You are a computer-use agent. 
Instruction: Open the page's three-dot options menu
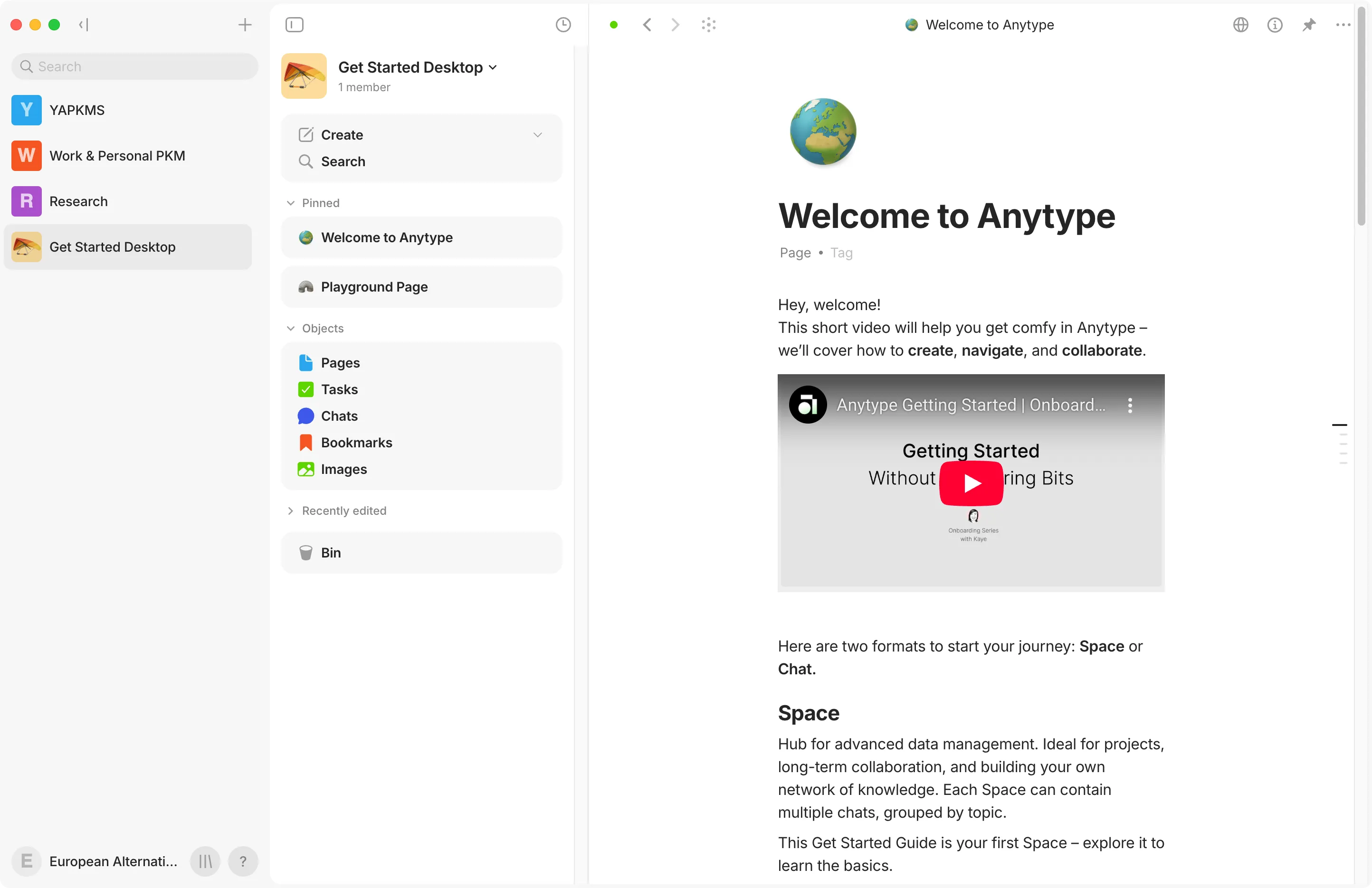[1343, 25]
